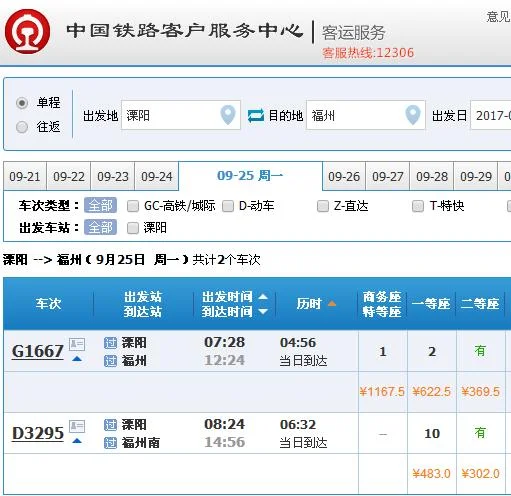Click 客运服务 header link
This screenshot has width=511, height=496.
(x=353, y=33)
